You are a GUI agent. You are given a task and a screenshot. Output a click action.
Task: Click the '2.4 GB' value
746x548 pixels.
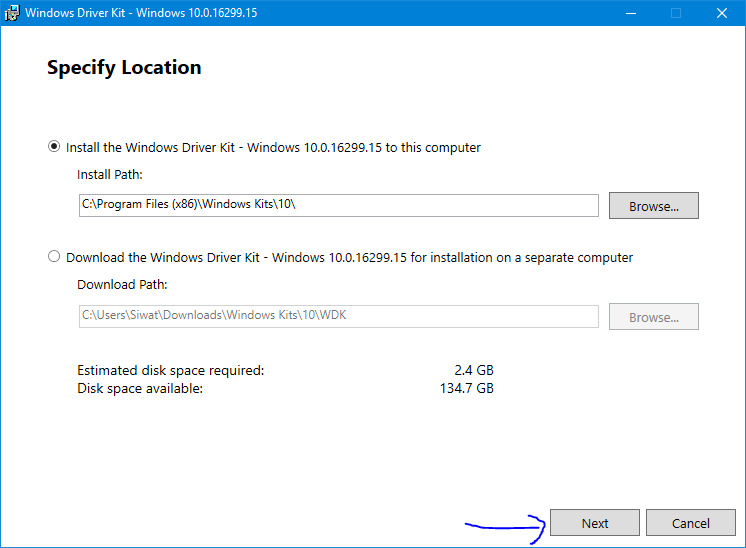tap(474, 370)
